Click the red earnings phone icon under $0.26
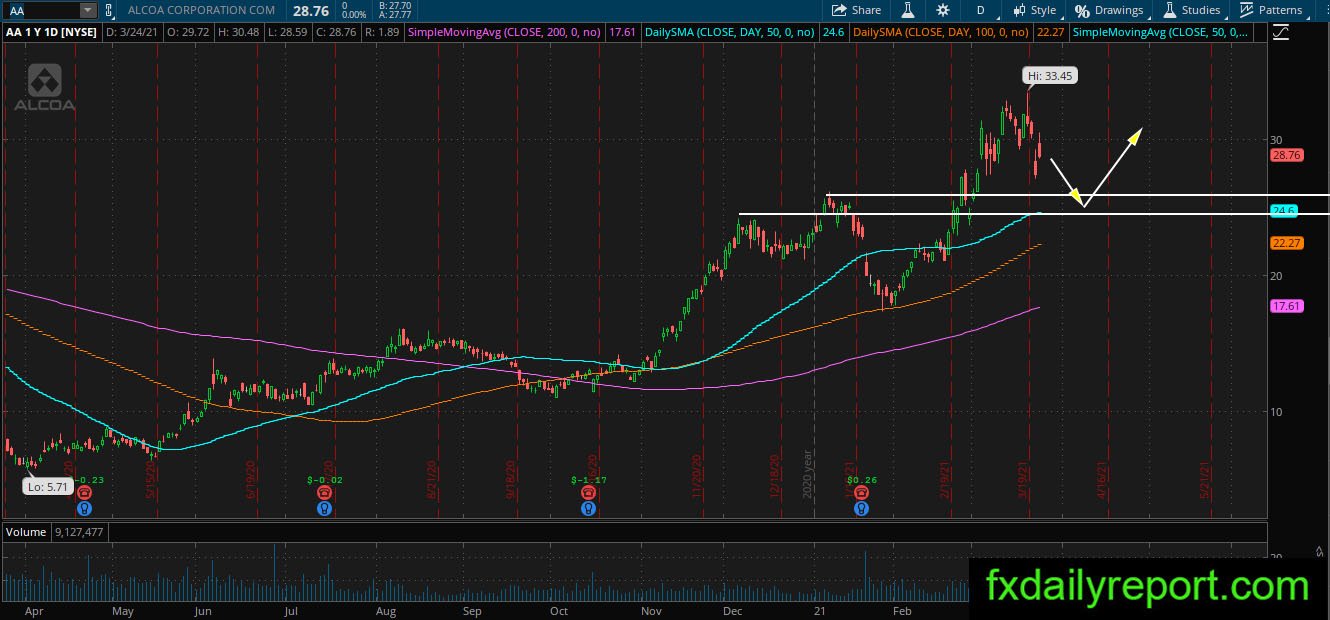The height and width of the screenshot is (620, 1330). pos(861,492)
